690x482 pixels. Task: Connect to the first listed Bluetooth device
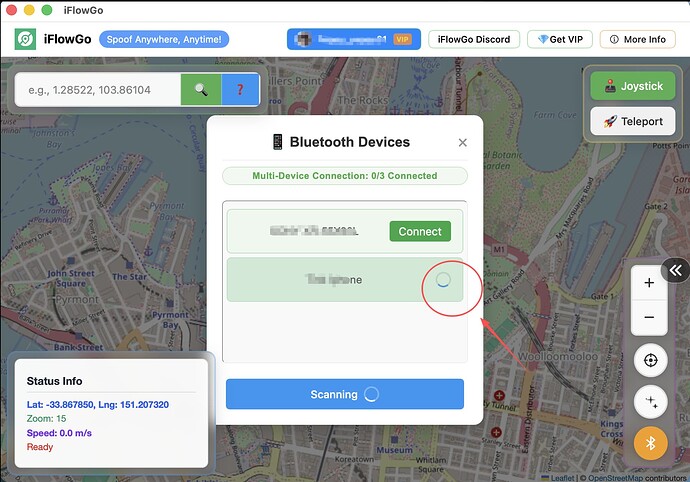[x=420, y=231]
